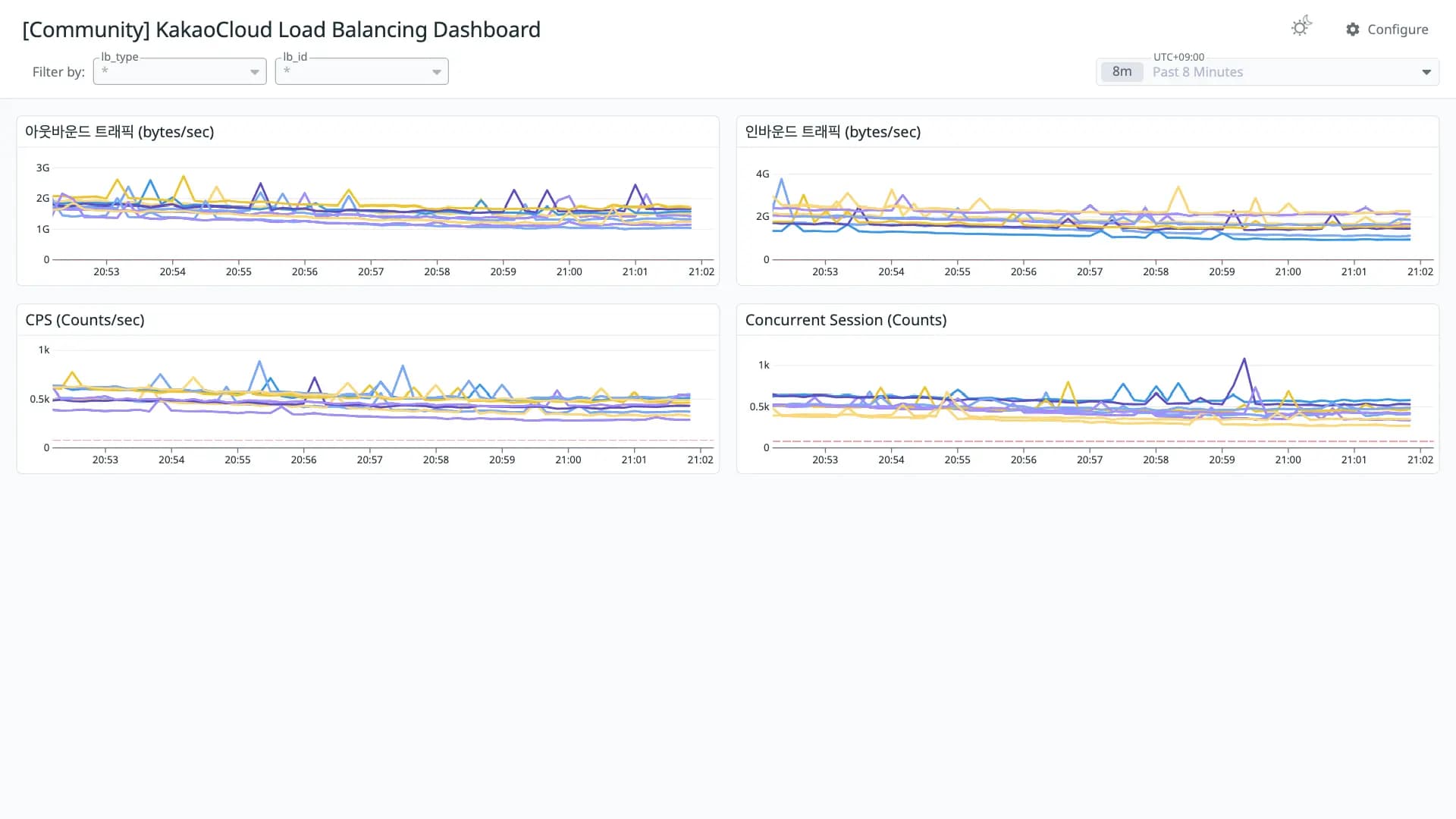
Task: Select the 8m time range badge
Action: point(1122,72)
